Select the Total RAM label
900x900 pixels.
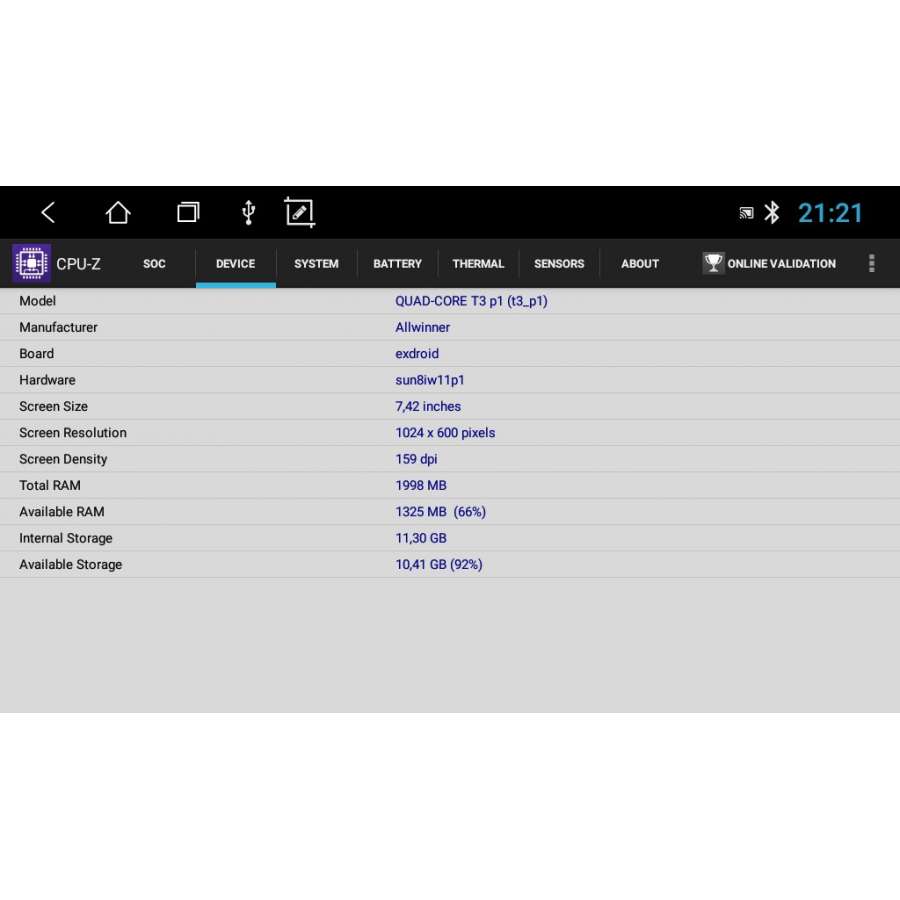[x=50, y=486]
